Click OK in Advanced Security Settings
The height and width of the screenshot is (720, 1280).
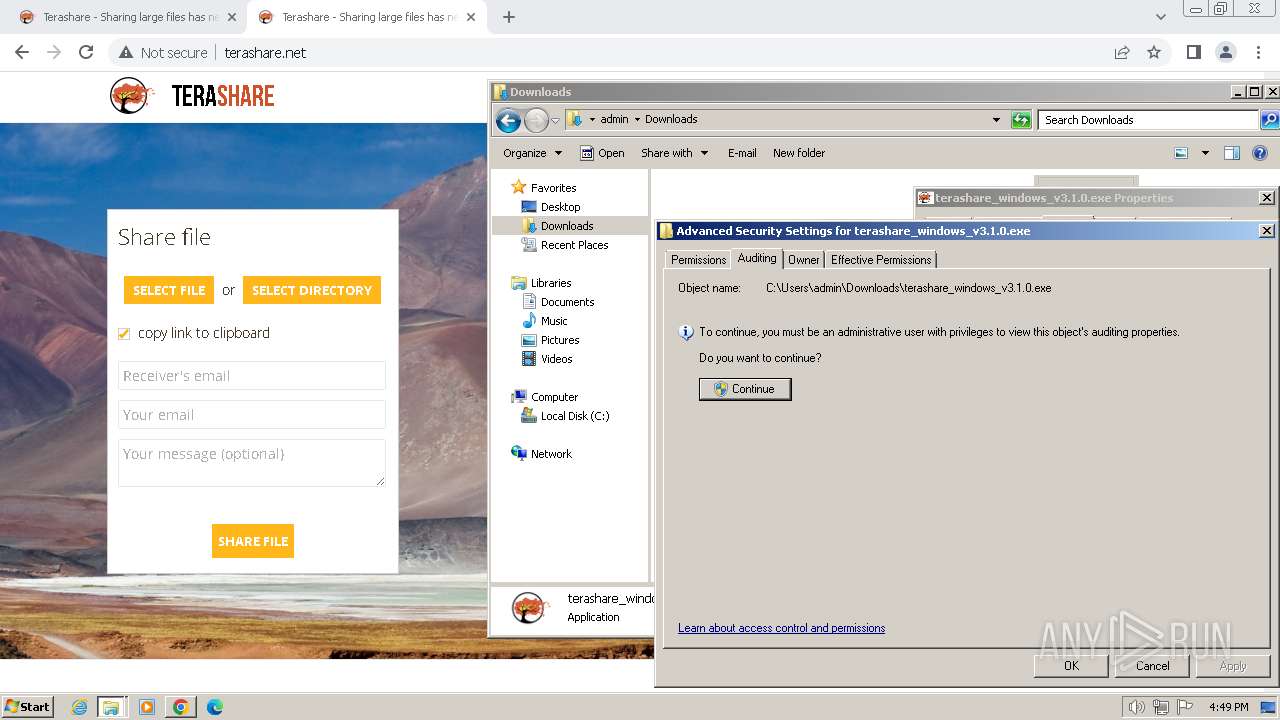tap(1071, 665)
